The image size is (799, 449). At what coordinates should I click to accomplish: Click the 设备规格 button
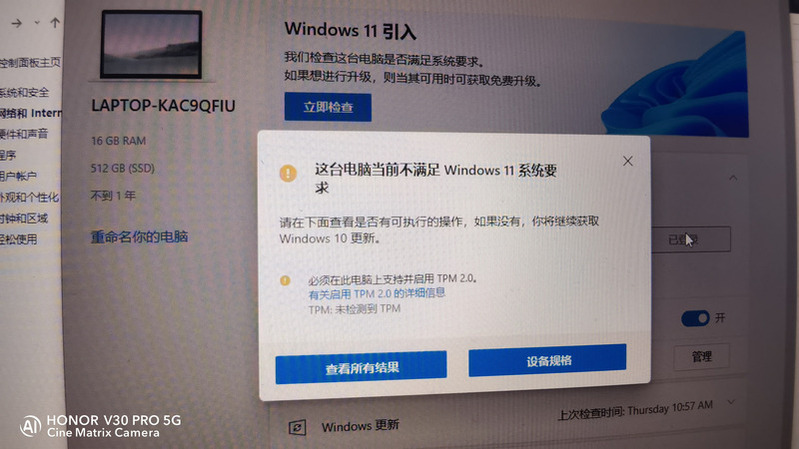click(547, 360)
